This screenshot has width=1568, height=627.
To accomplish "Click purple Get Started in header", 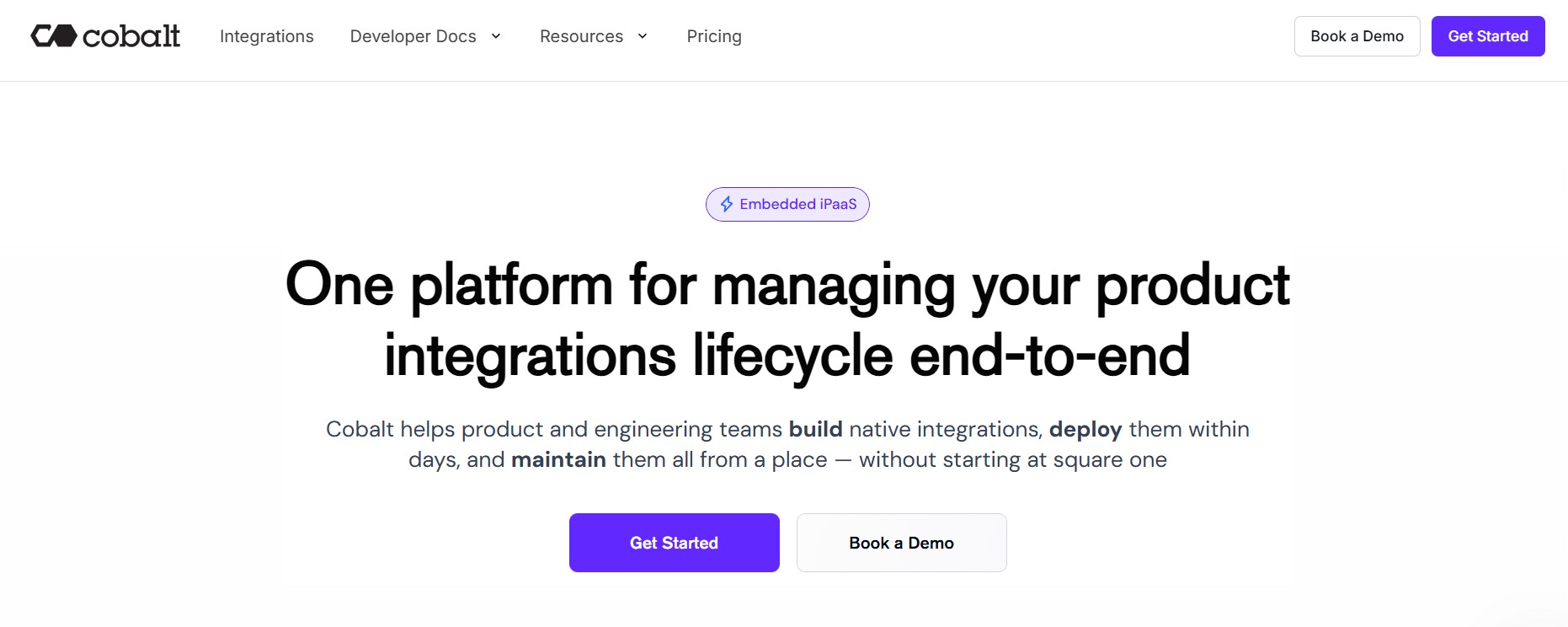I will 1488,36.
